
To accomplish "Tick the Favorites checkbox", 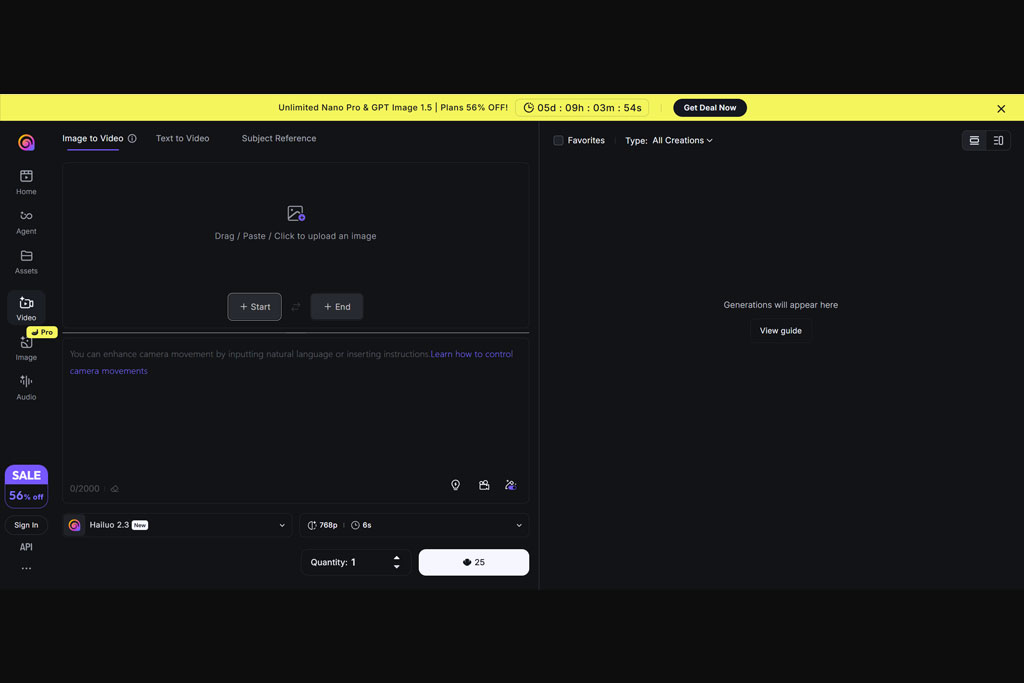I will [558, 140].
